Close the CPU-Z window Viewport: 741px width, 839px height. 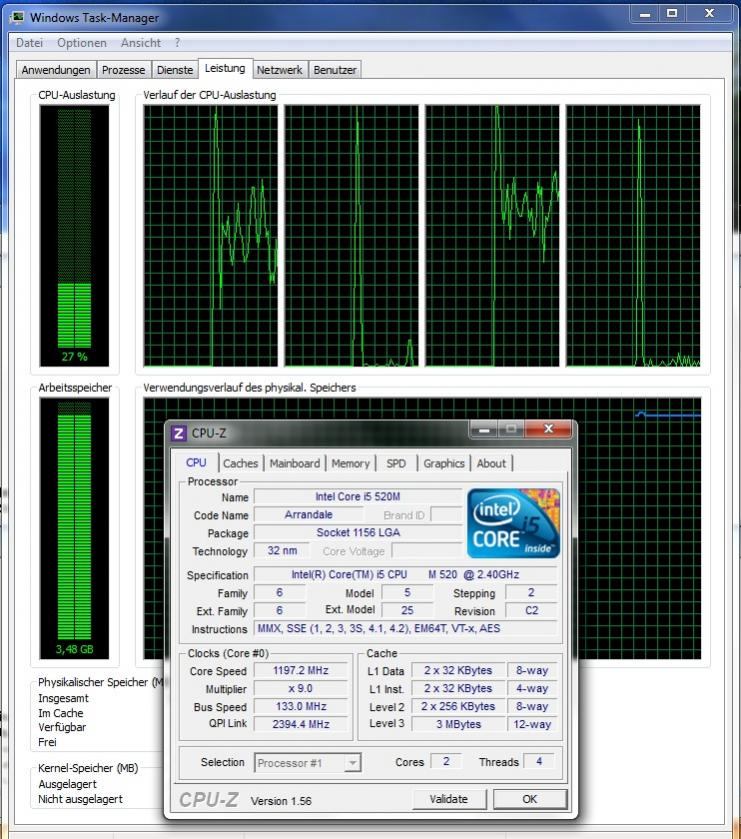[x=548, y=429]
